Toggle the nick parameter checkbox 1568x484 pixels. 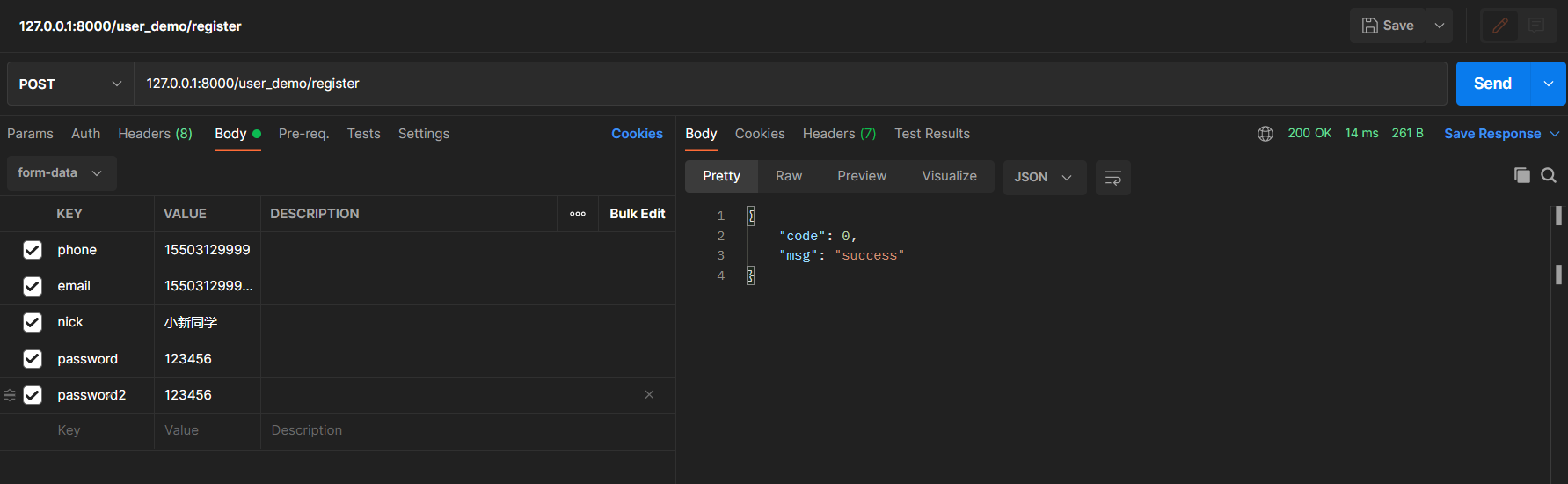33,322
